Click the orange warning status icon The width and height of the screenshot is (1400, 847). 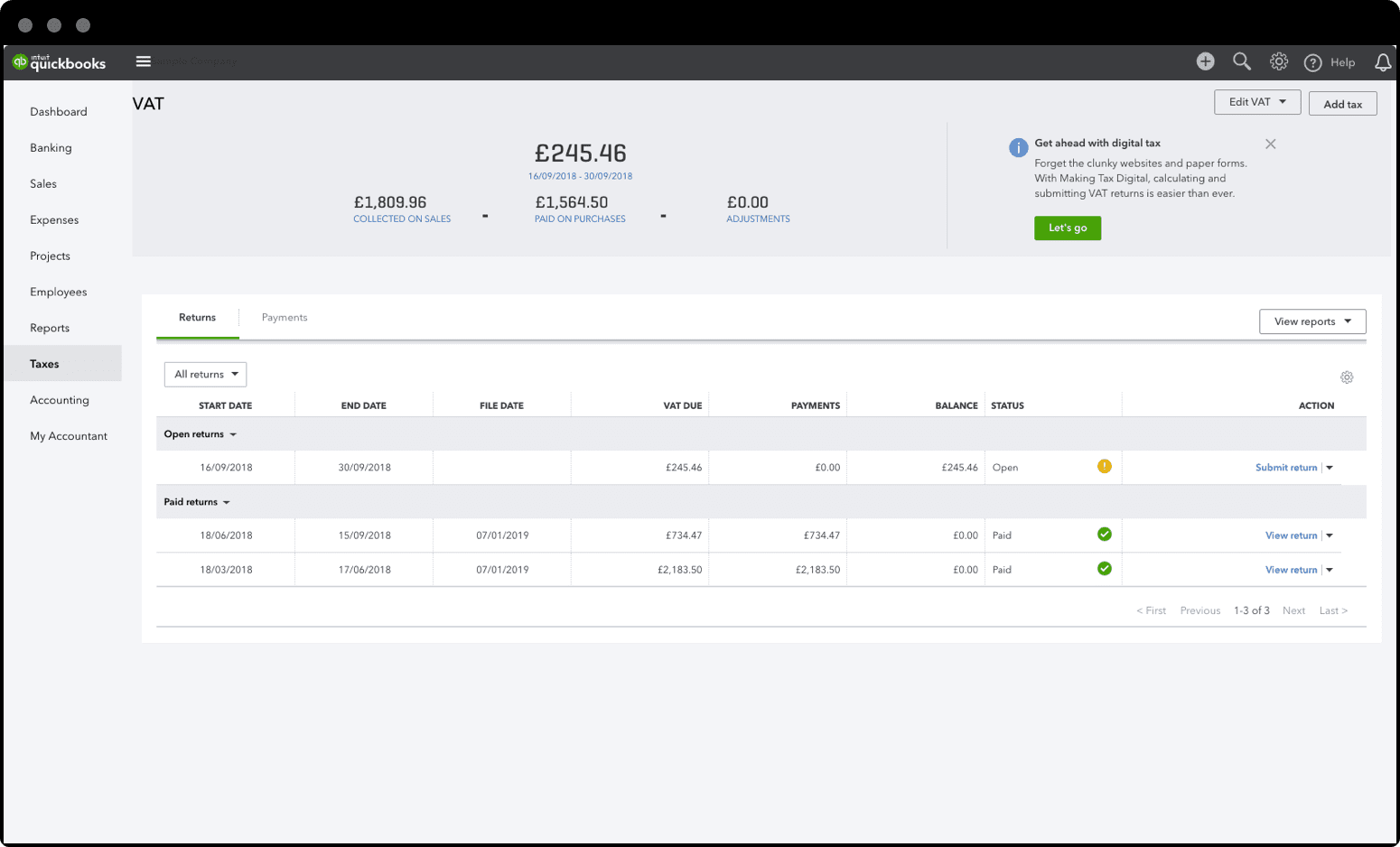click(x=1104, y=467)
